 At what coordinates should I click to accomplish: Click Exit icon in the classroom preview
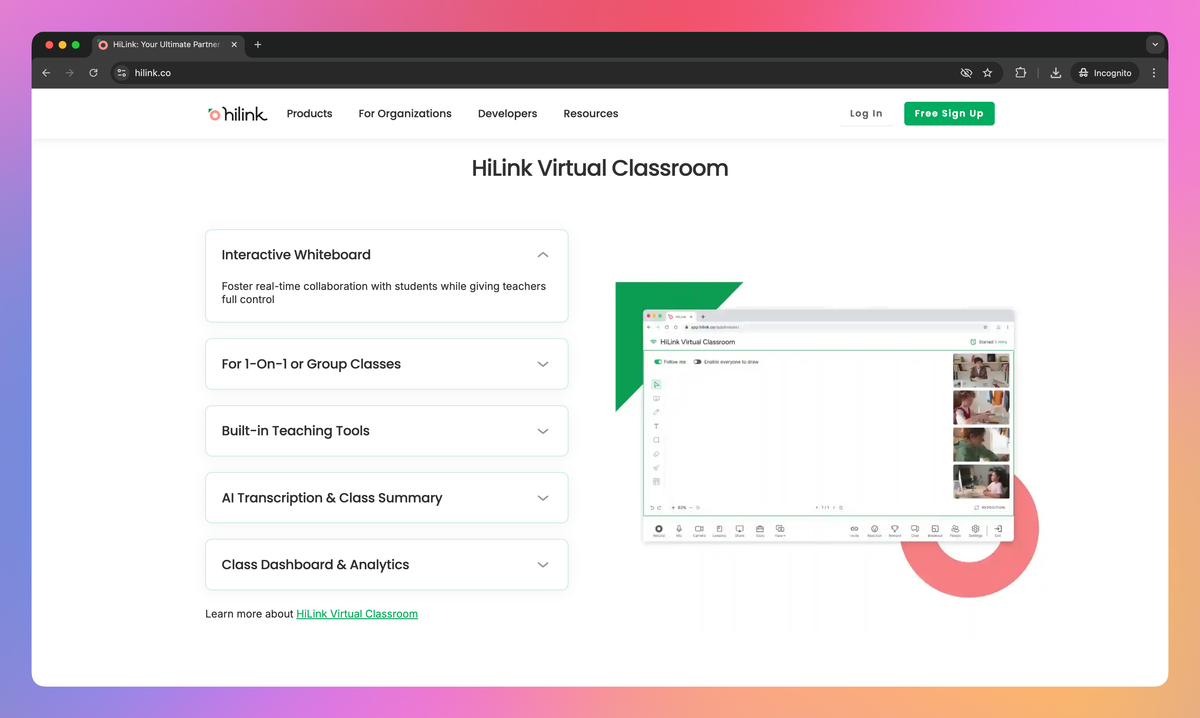pyautogui.click(x=998, y=530)
